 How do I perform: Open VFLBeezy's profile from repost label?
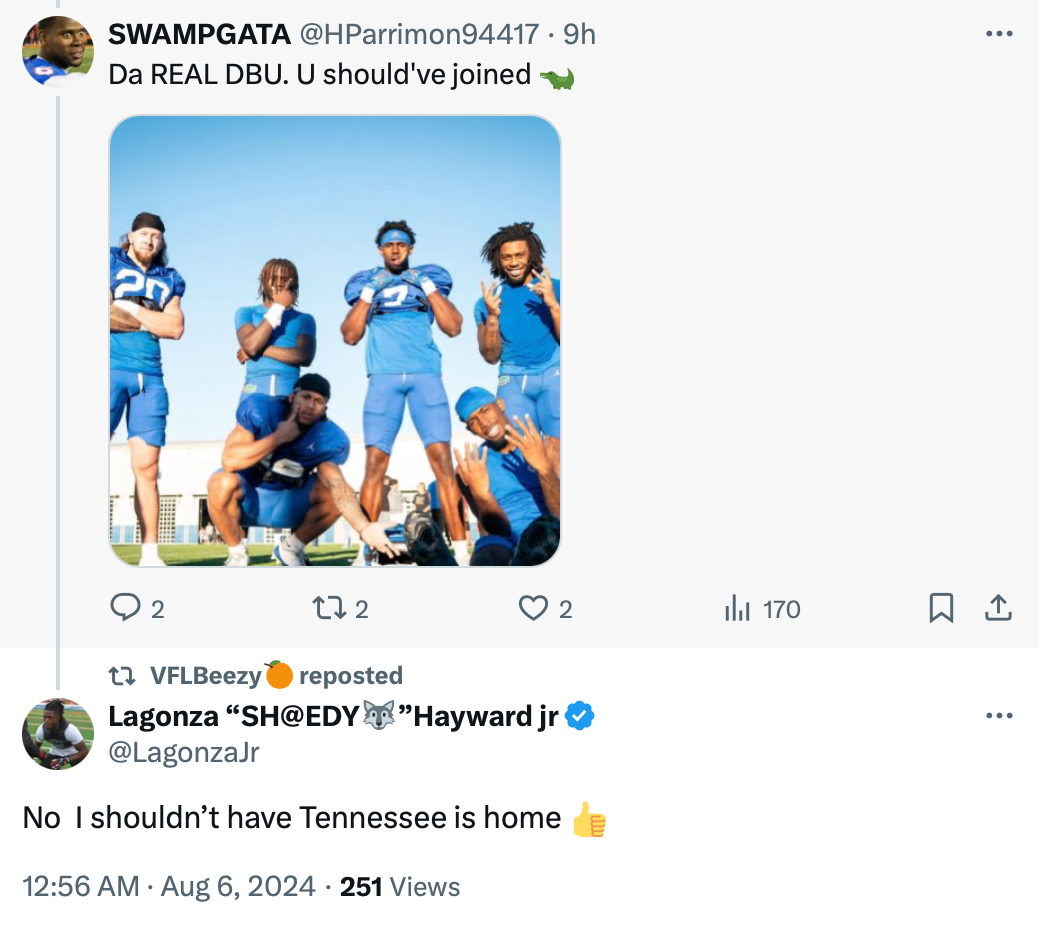pyautogui.click(x=205, y=676)
